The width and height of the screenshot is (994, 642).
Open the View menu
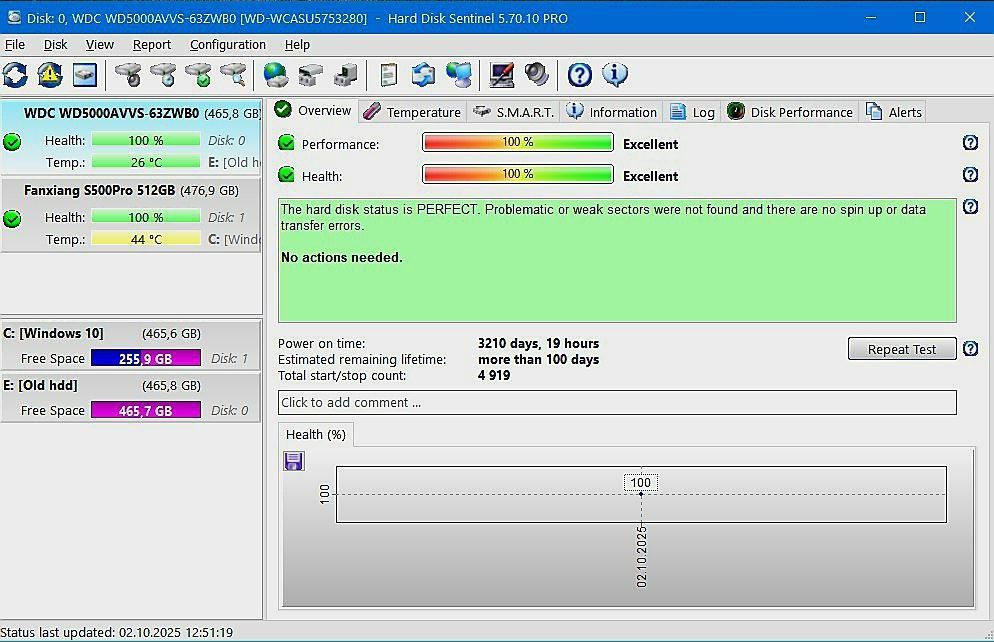pyautogui.click(x=100, y=44)
